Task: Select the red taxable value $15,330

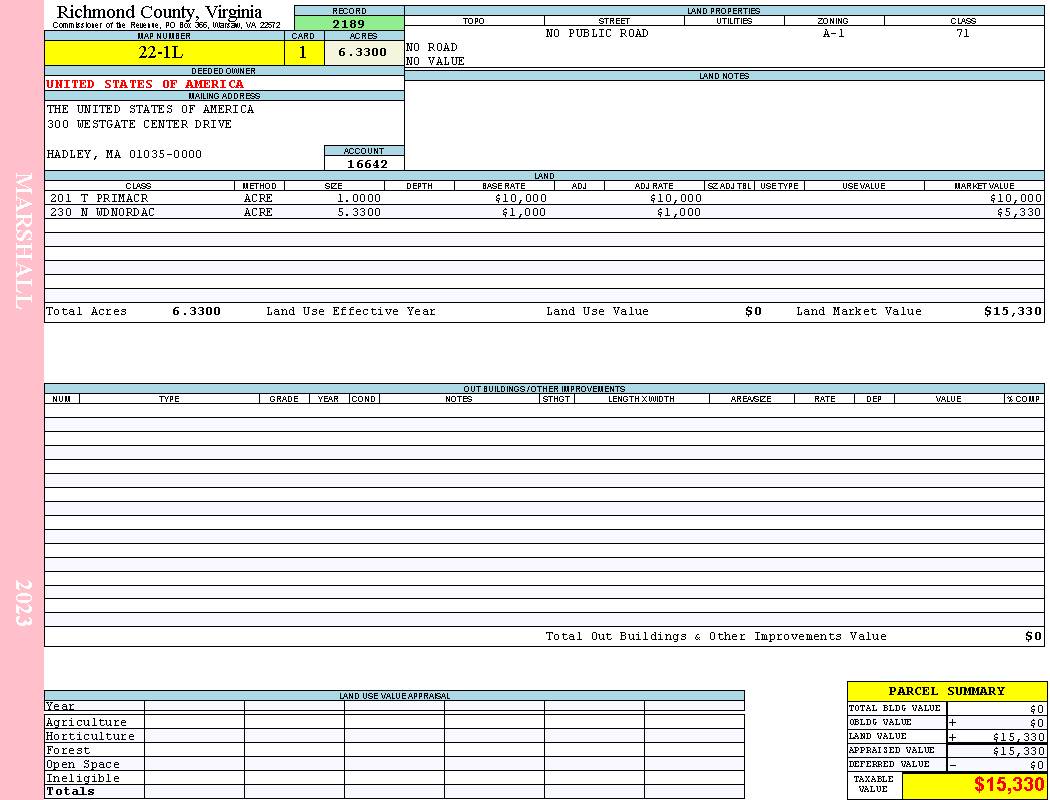Action: pyautogui.click(x=1008, y=785)
